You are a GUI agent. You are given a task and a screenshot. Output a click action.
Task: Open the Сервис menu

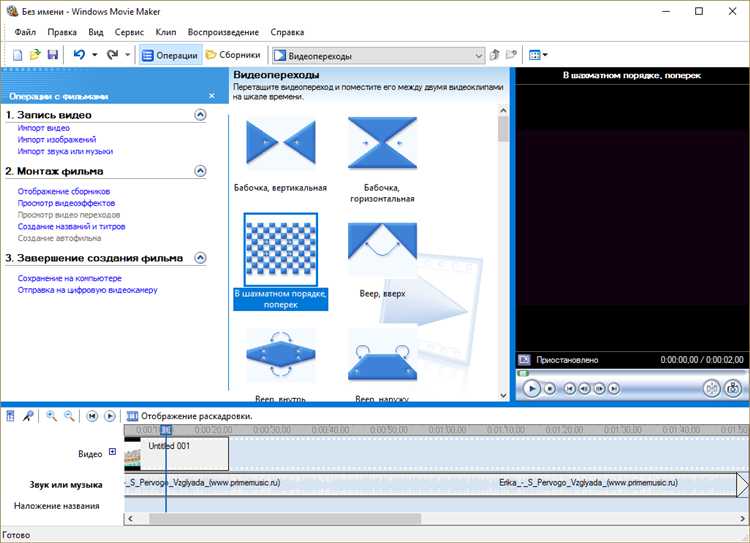[x=129, y=32]
